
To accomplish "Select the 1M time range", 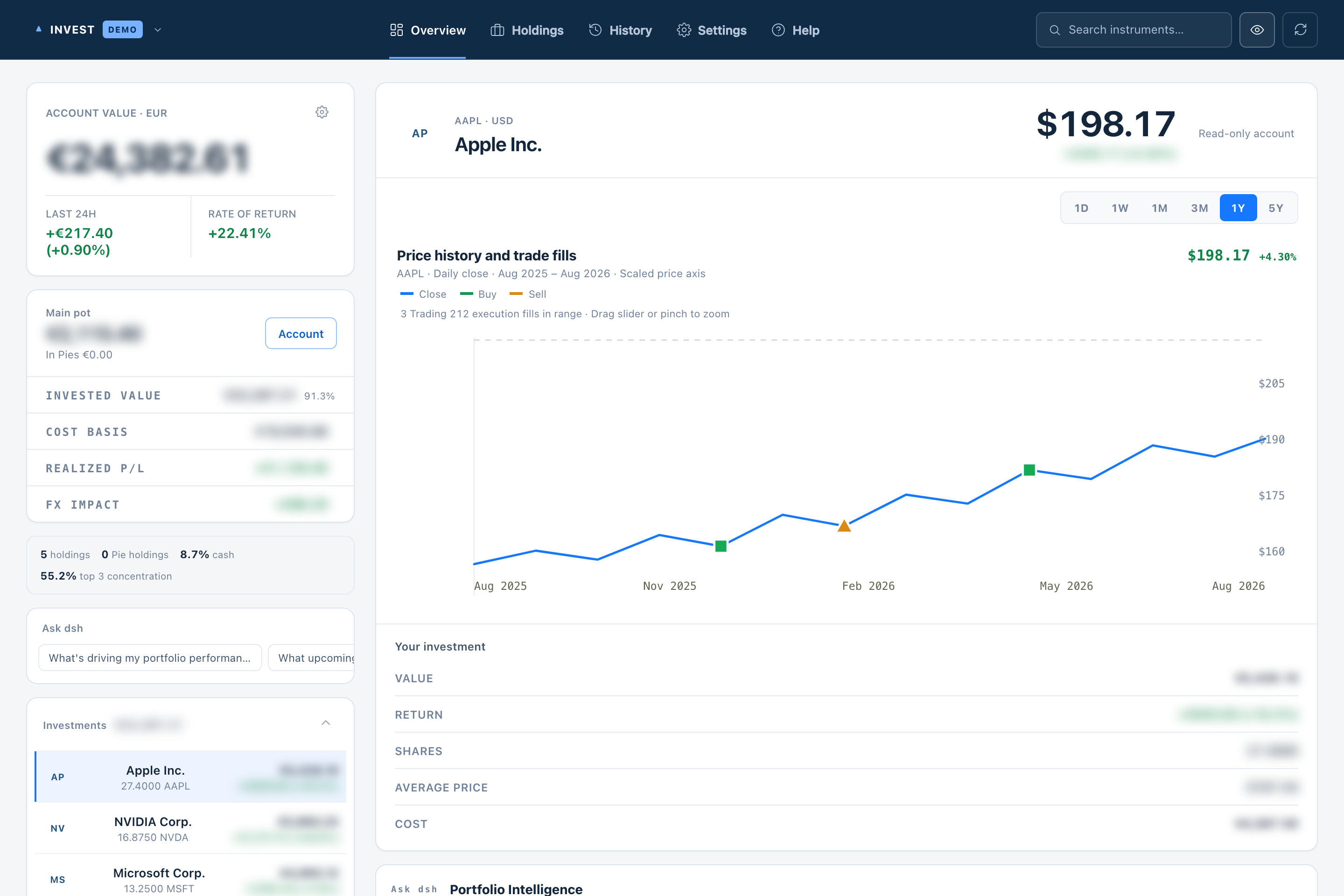I will pos(1159,208).
